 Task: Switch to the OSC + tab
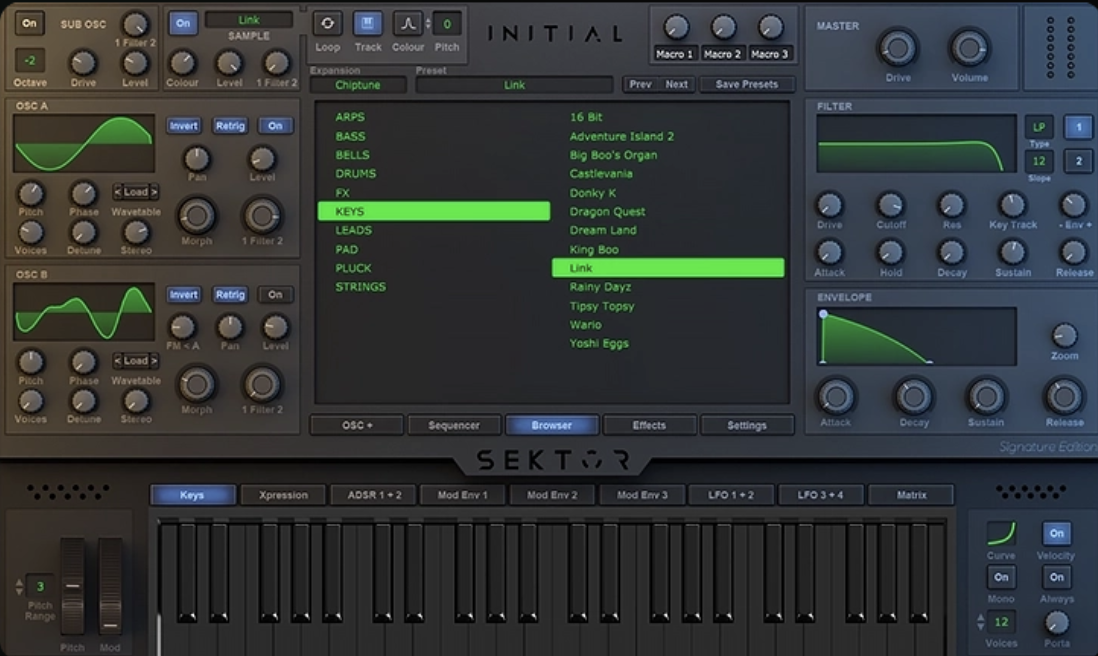click(357, 425)
